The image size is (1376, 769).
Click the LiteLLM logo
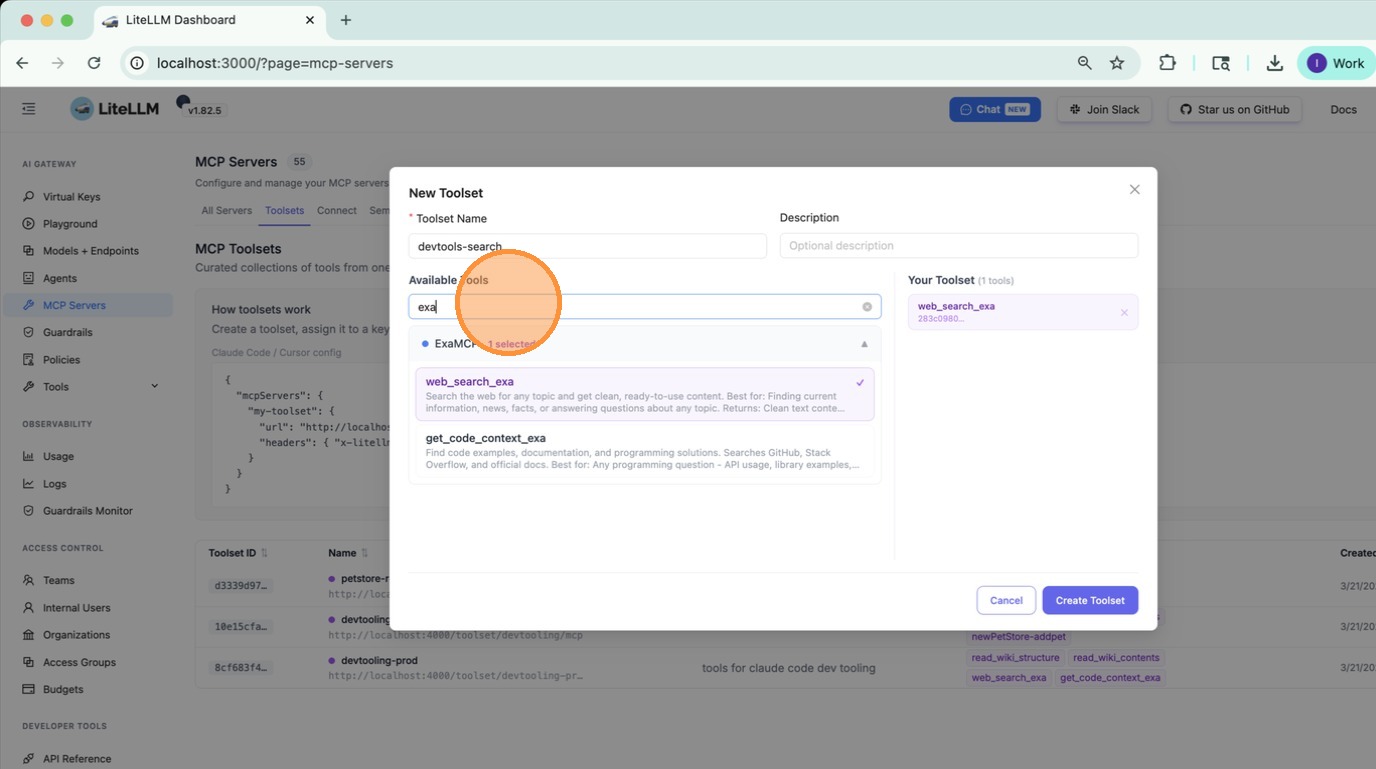115,109
